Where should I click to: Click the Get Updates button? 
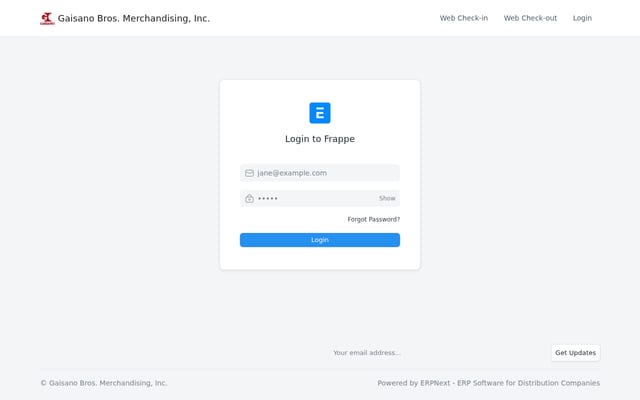point(576,353)
